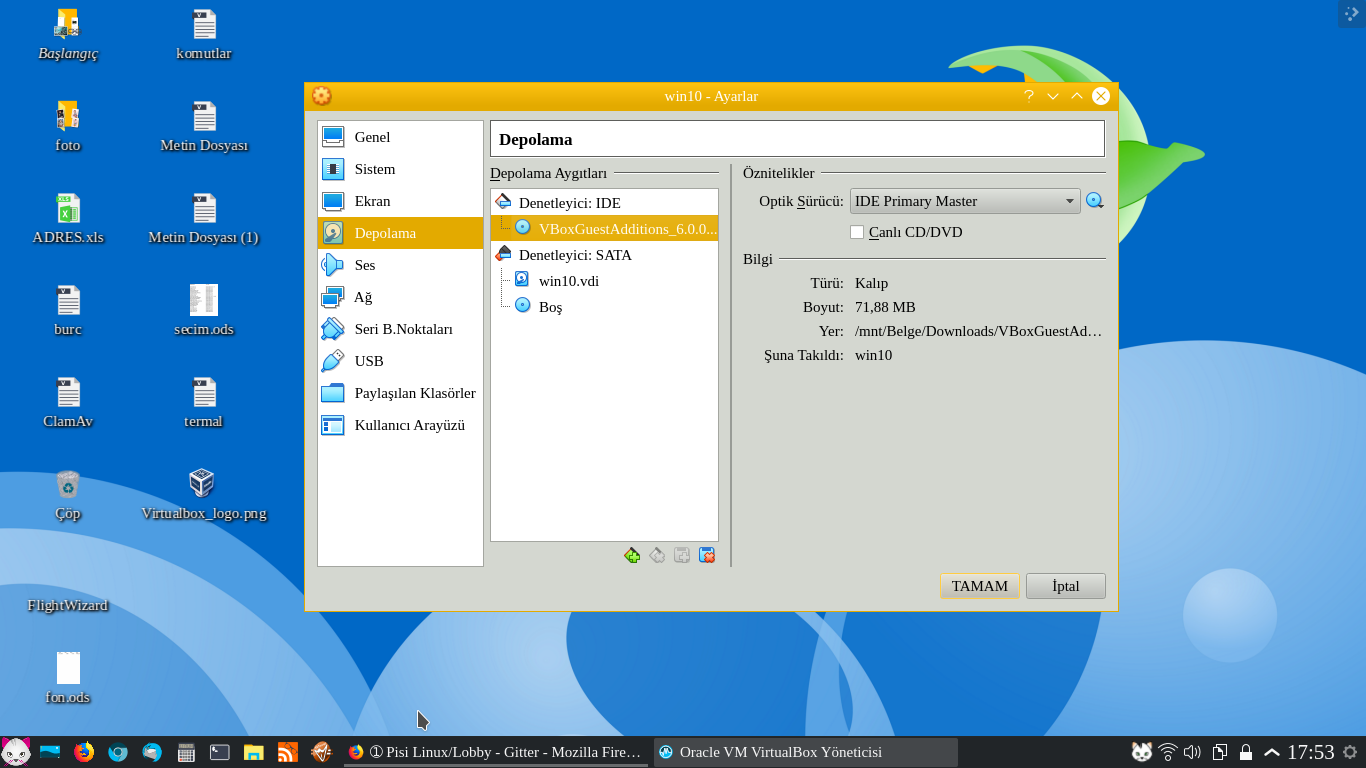Open the Paylaşılan Klasörler settings category

click(x=414, y=393)
